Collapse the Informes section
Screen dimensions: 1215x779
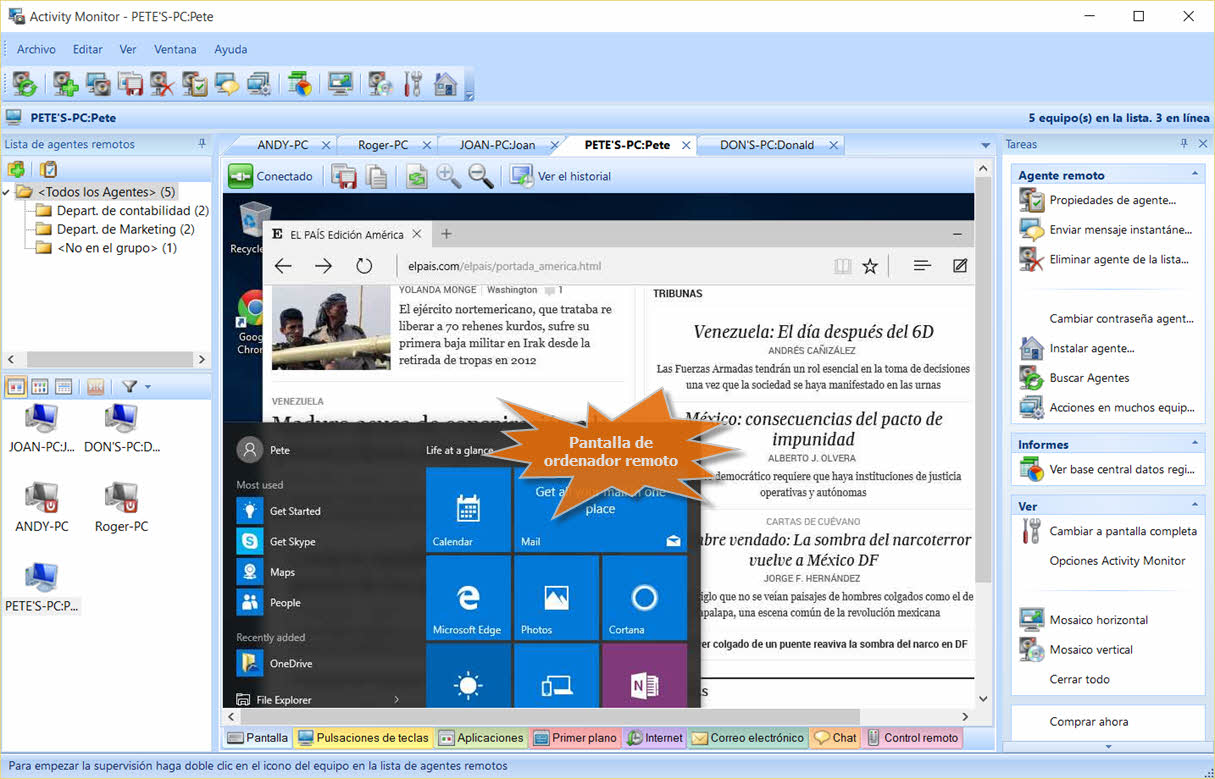1194,444
